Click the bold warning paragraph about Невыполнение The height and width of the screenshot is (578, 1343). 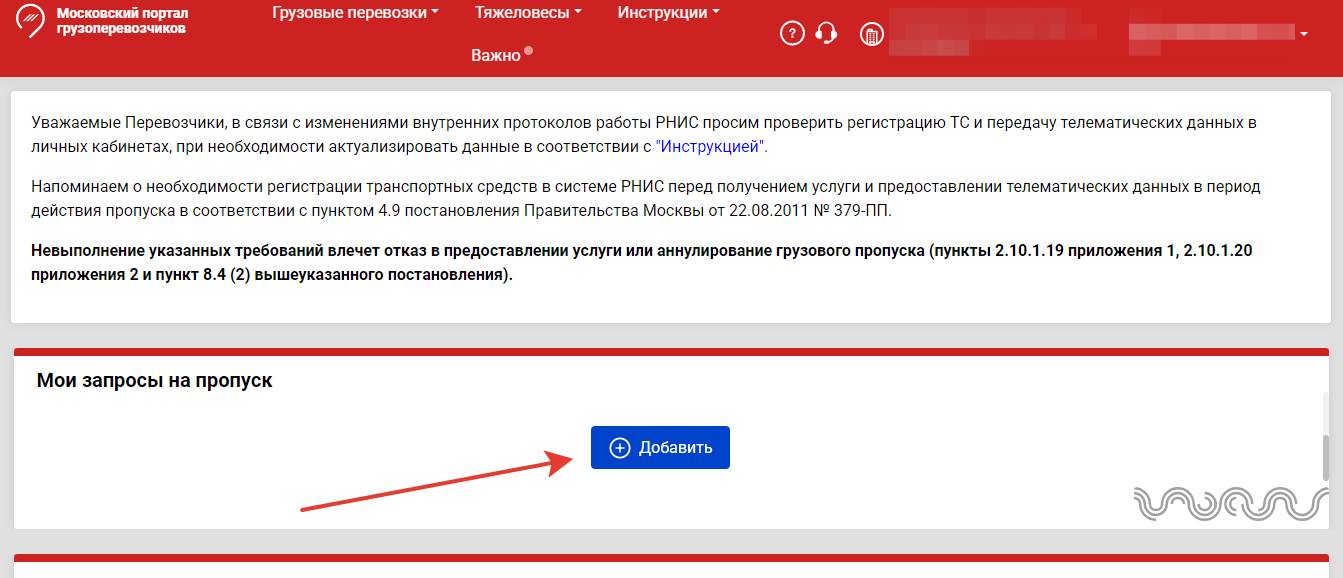coord(640,263)
